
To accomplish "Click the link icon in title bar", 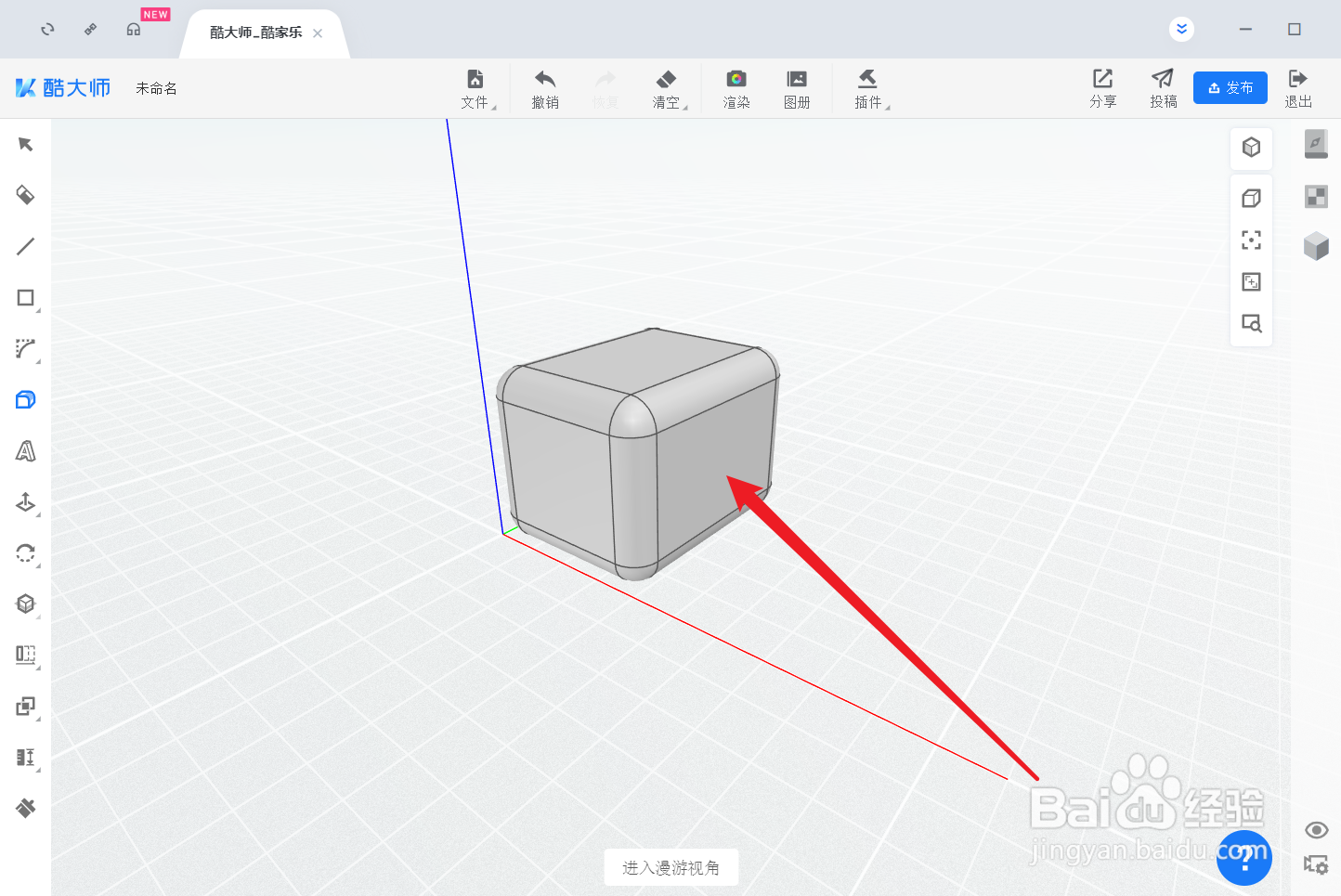I will coord(90,30).
